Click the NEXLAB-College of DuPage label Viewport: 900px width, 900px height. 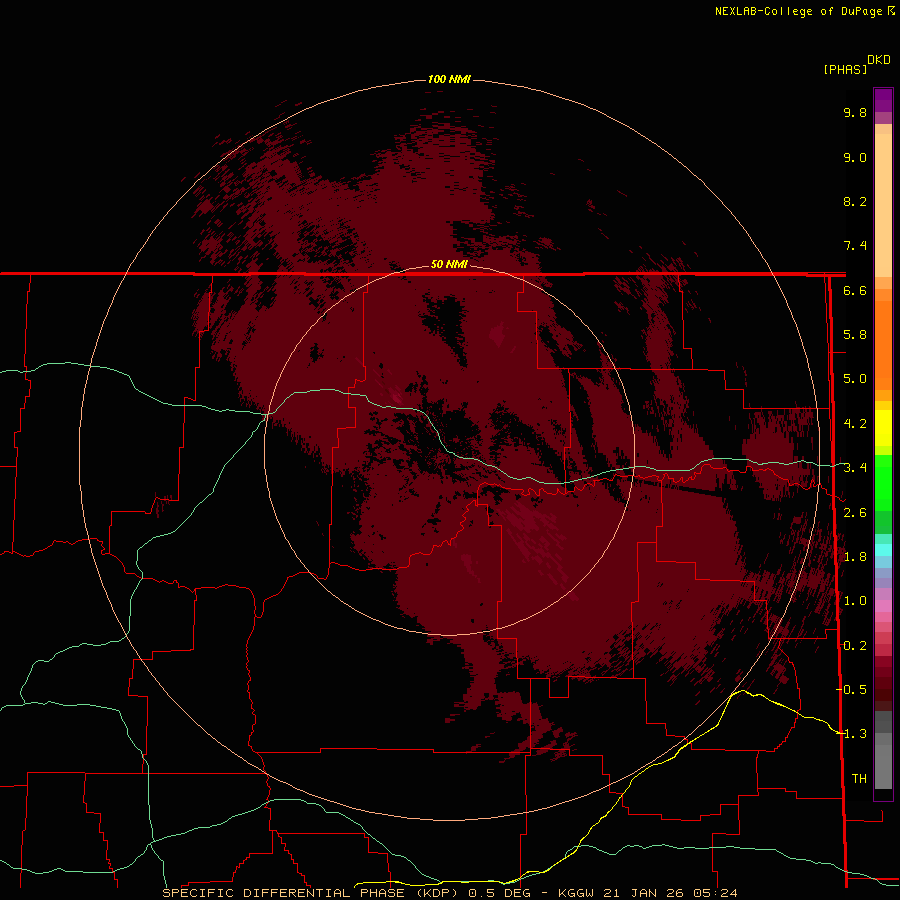[x=805, y=11]
